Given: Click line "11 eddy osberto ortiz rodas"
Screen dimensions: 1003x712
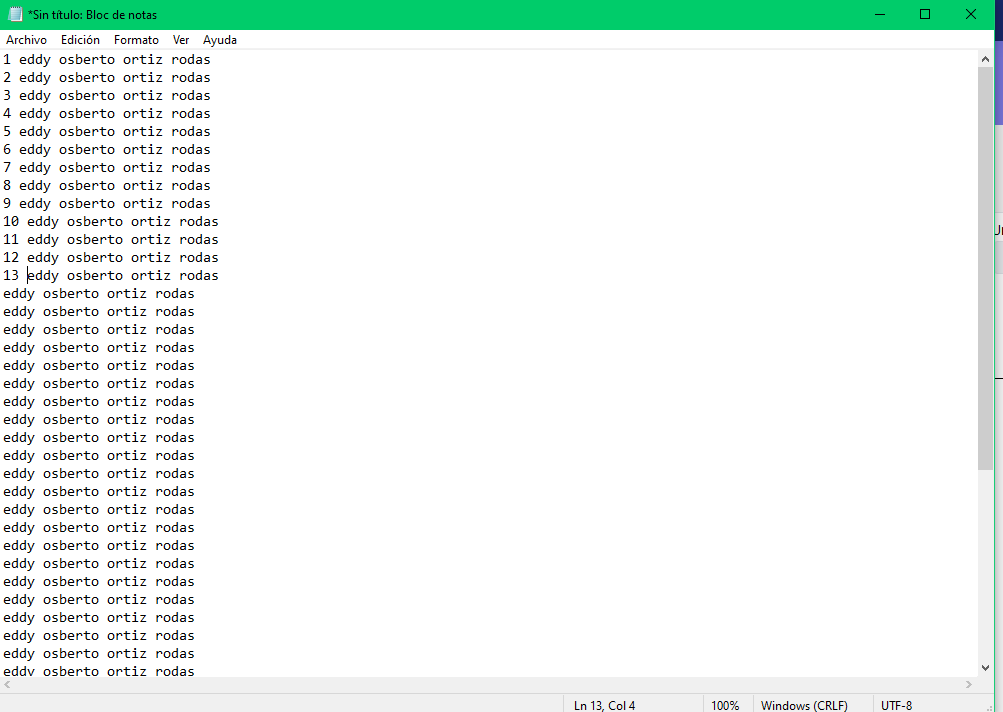Looking at the screenshot, I should tap(111, 239).
